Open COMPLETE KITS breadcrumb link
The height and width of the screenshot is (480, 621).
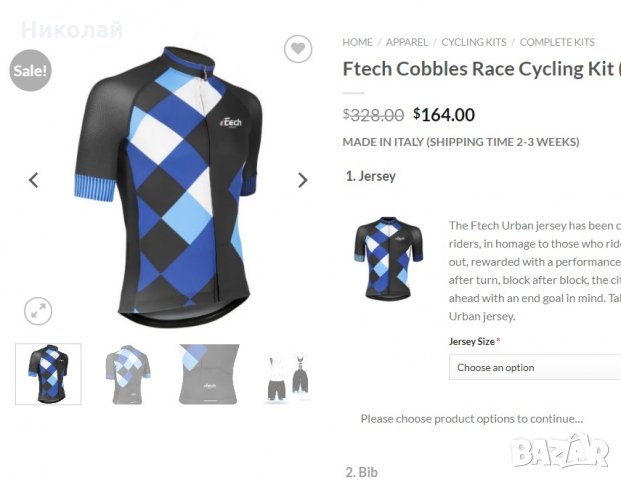pos(557,42)
